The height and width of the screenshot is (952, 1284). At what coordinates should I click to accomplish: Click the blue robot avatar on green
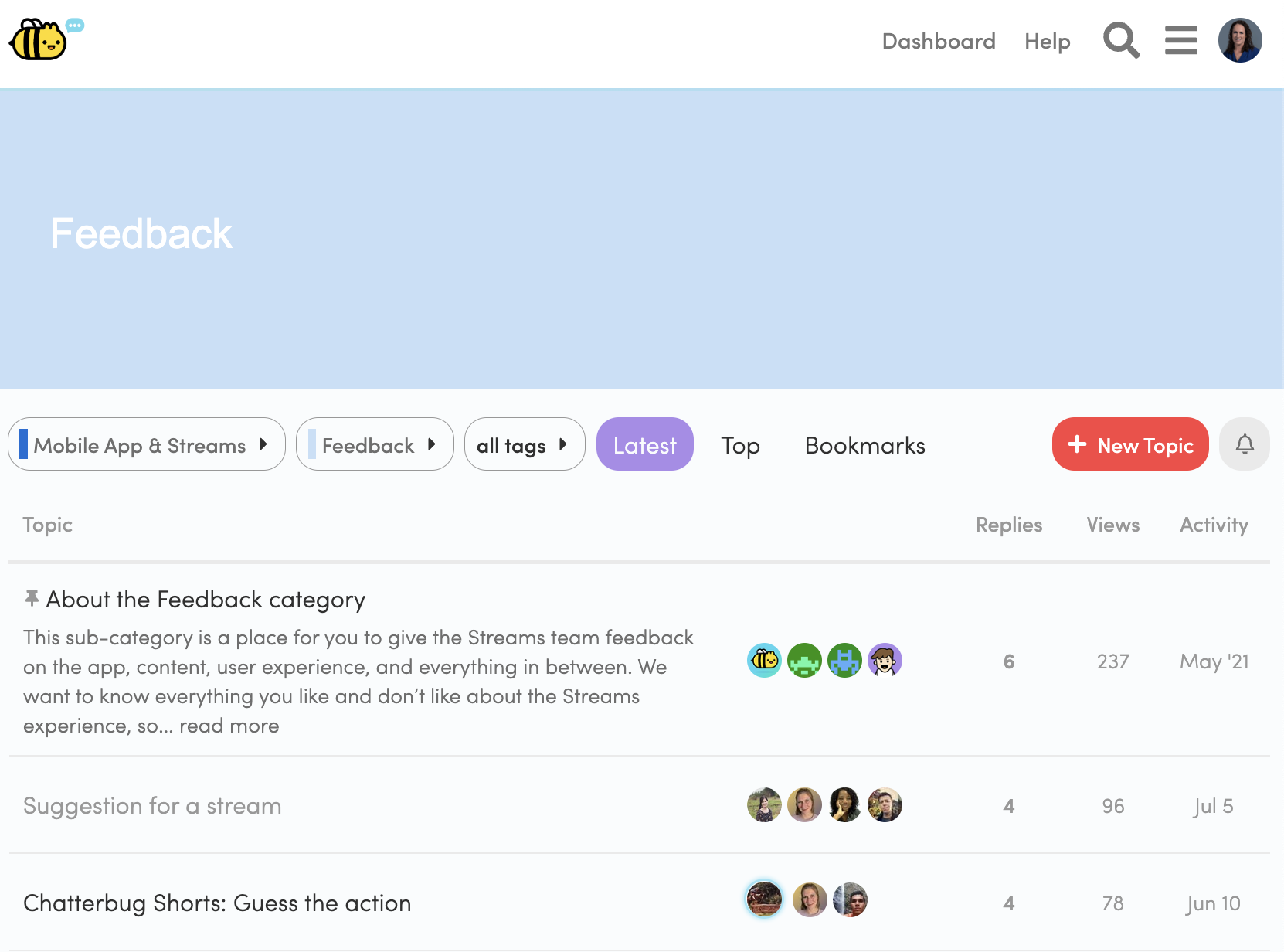click(x=844, y=661)
